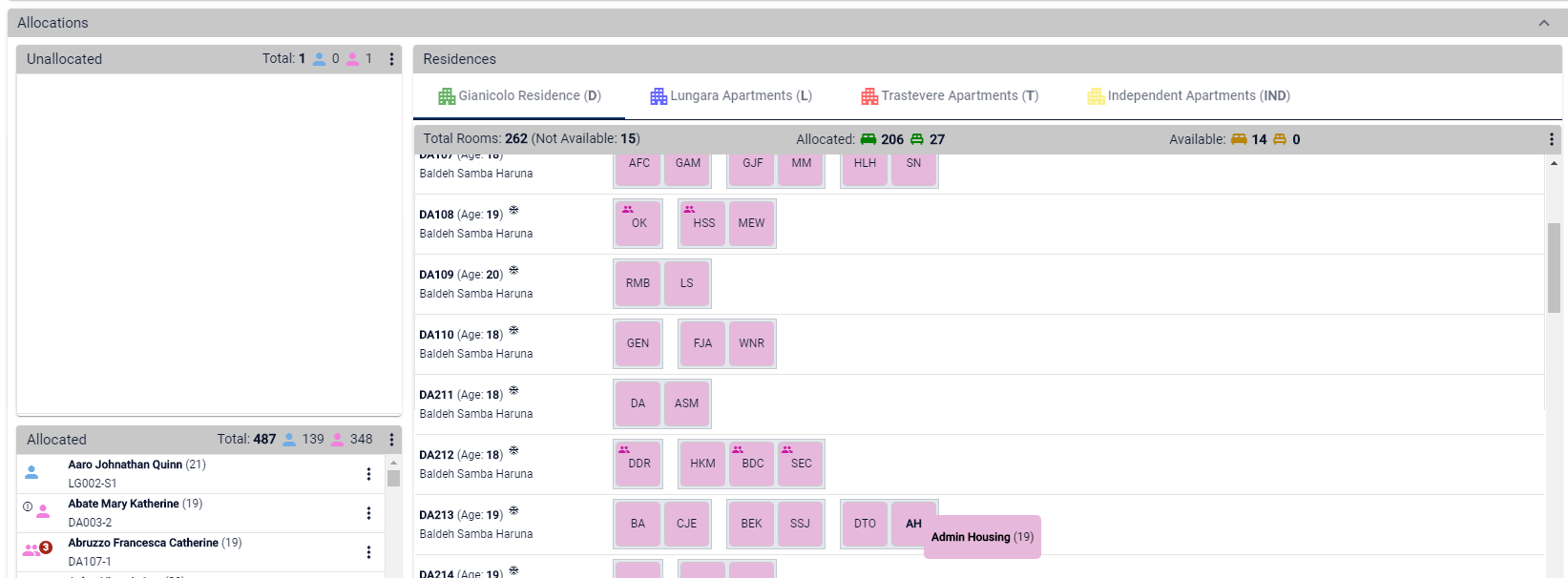
Task: Select the LS bed tile in DA109
Action: [x=687, y=283]
